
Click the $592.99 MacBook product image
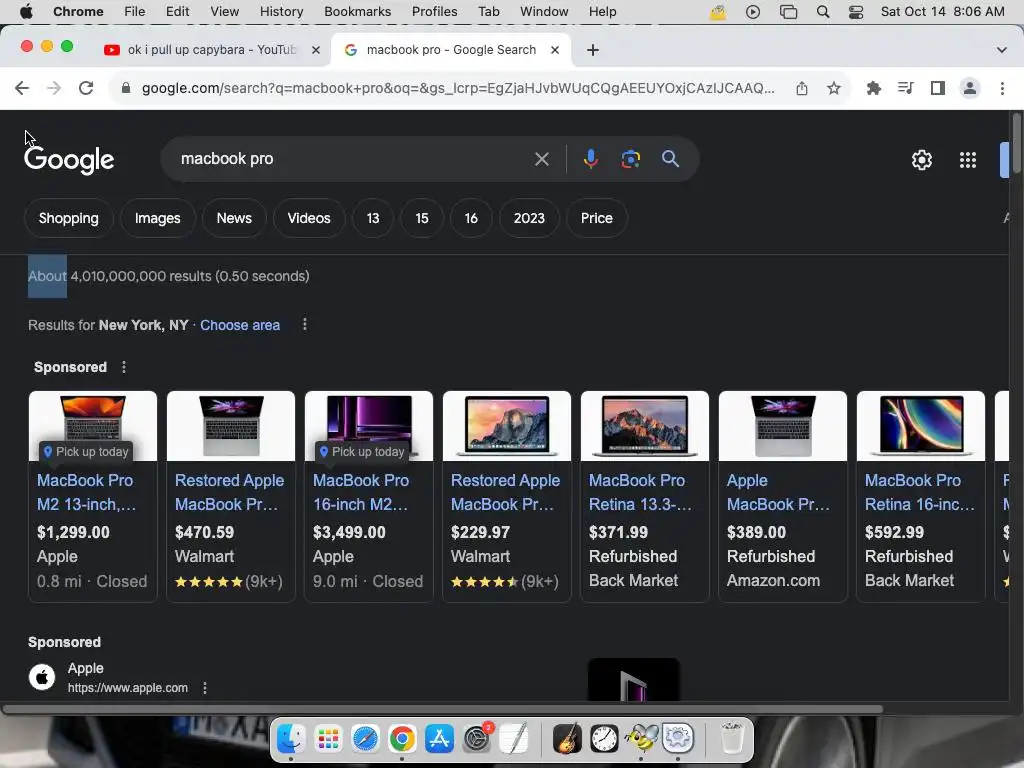click(921, 426)
